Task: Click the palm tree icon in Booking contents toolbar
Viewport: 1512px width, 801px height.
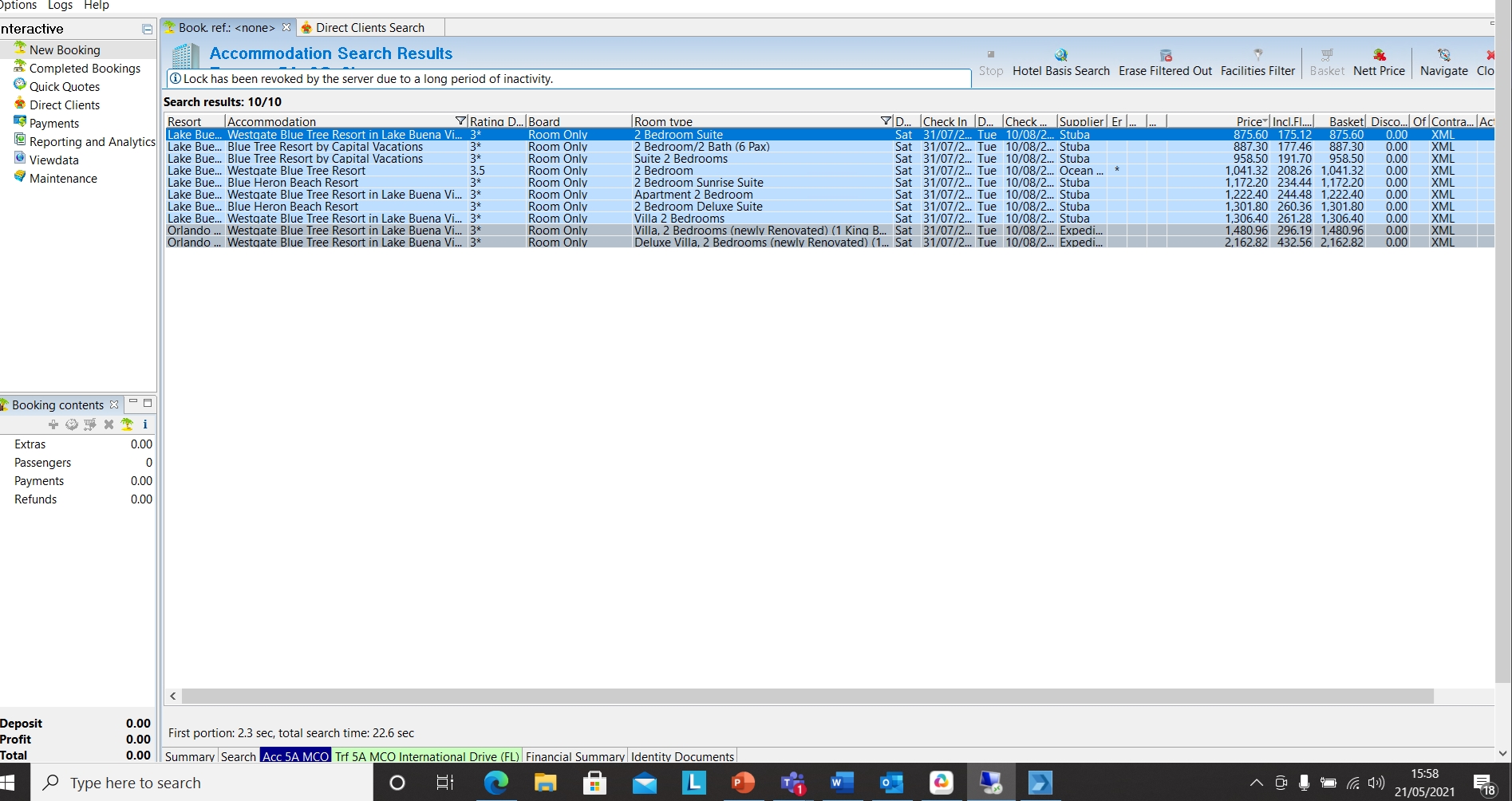Action: (127, 424)
